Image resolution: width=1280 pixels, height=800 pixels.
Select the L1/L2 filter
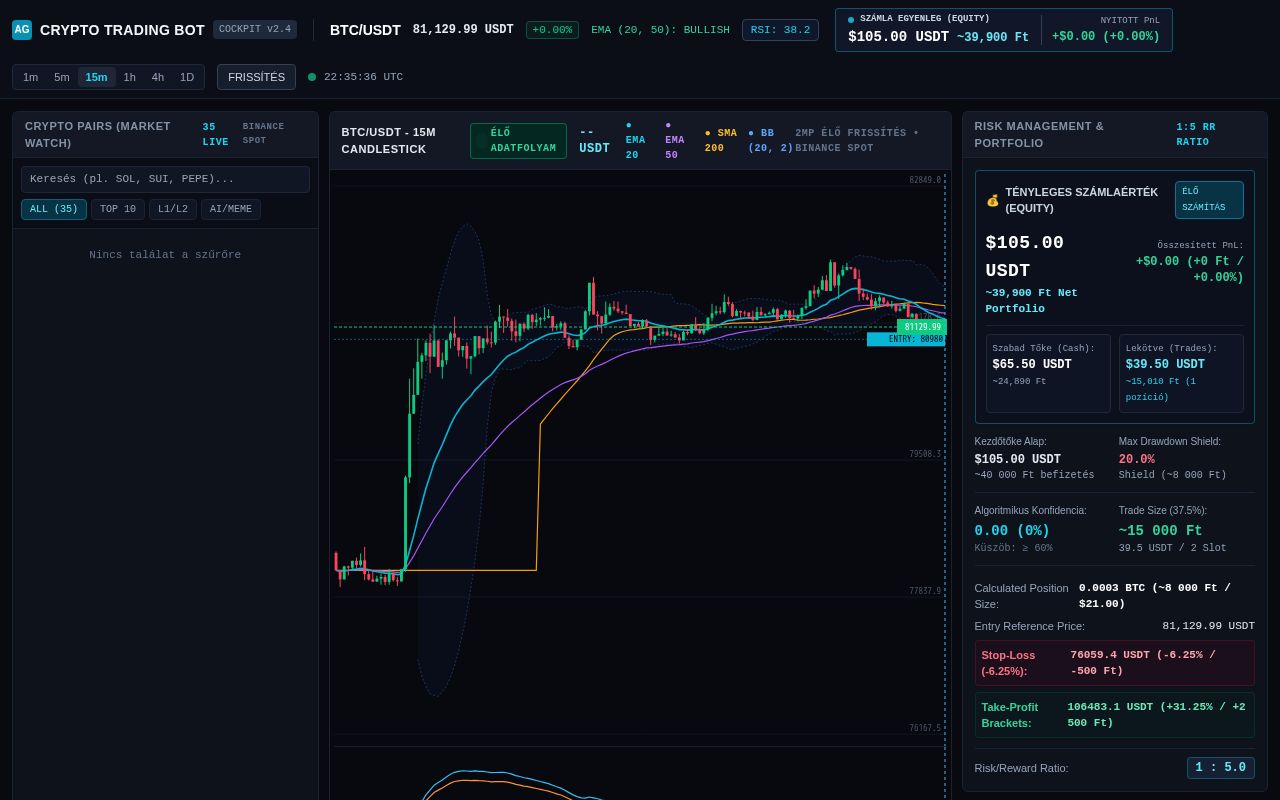173,209
